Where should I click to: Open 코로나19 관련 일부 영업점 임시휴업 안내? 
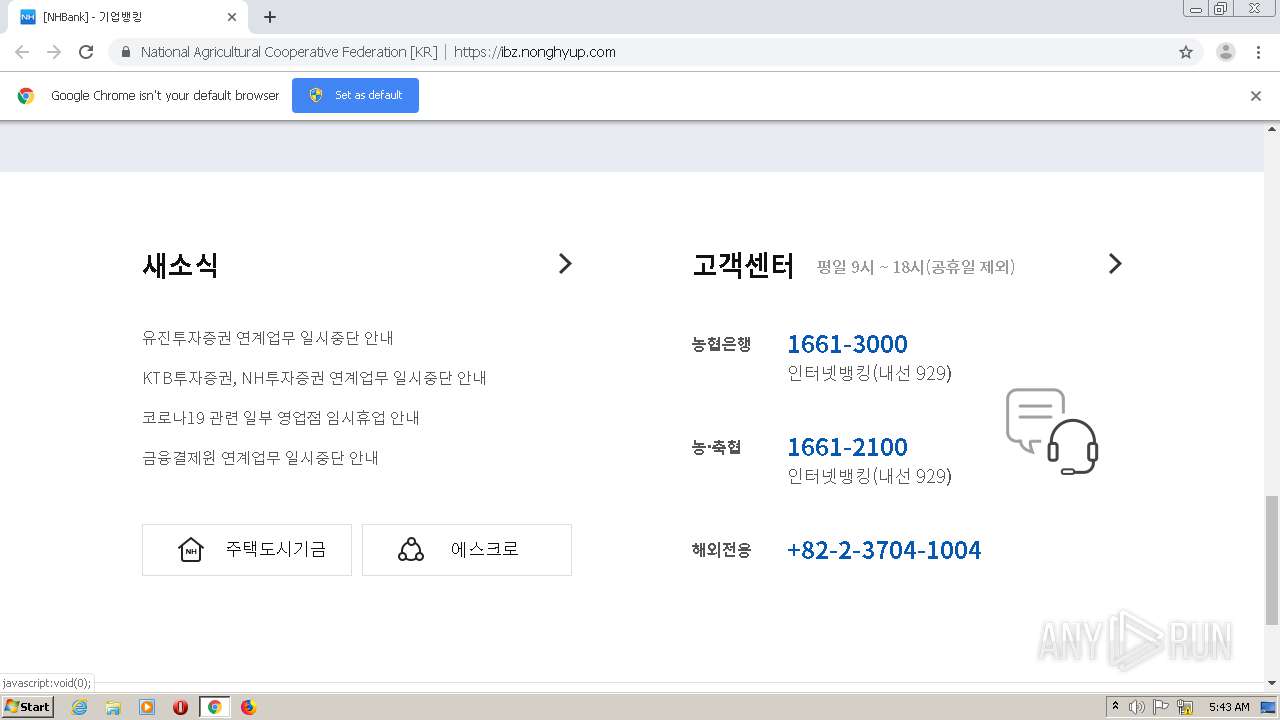(281, 418)
